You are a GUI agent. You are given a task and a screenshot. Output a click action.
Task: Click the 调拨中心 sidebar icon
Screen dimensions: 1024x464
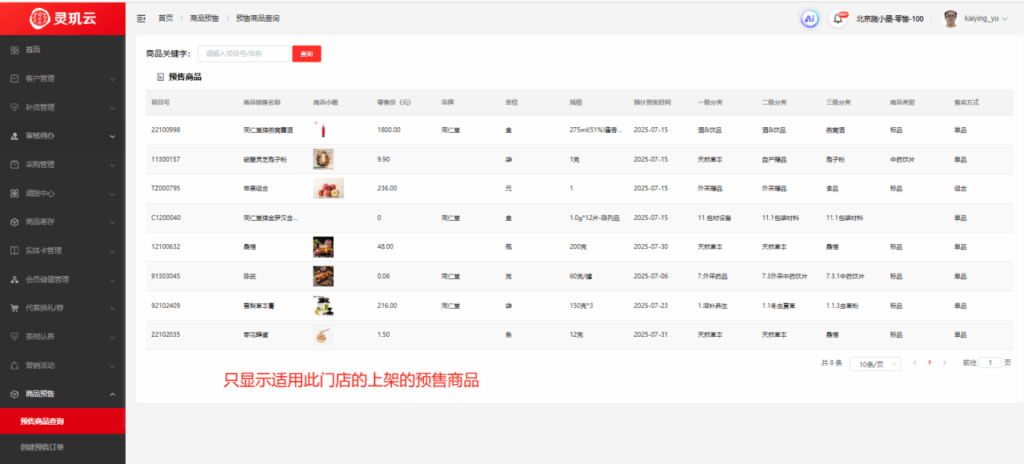coord(14,193)
